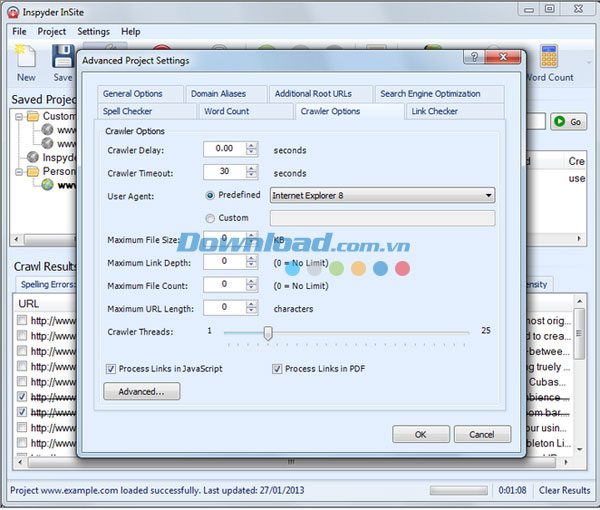
Task: Click the Custom folder icon in Saved Projects
Action: [33, 117]
